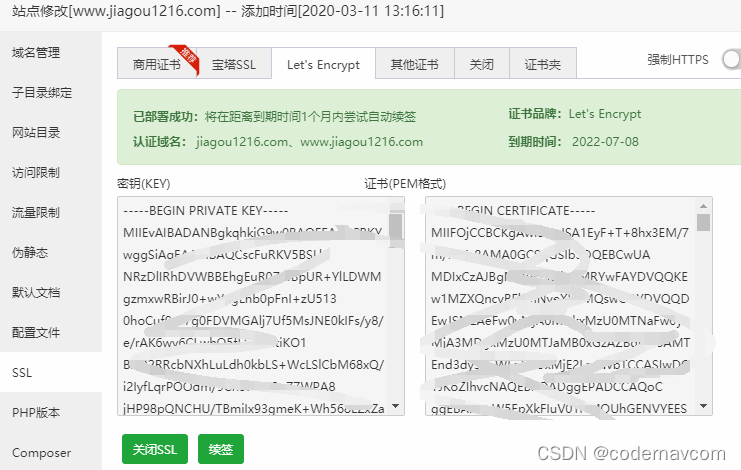Click the 推荐 ribbon badge on 商用证书
This screenshot has height=470, width=741.
click(187, 58)
